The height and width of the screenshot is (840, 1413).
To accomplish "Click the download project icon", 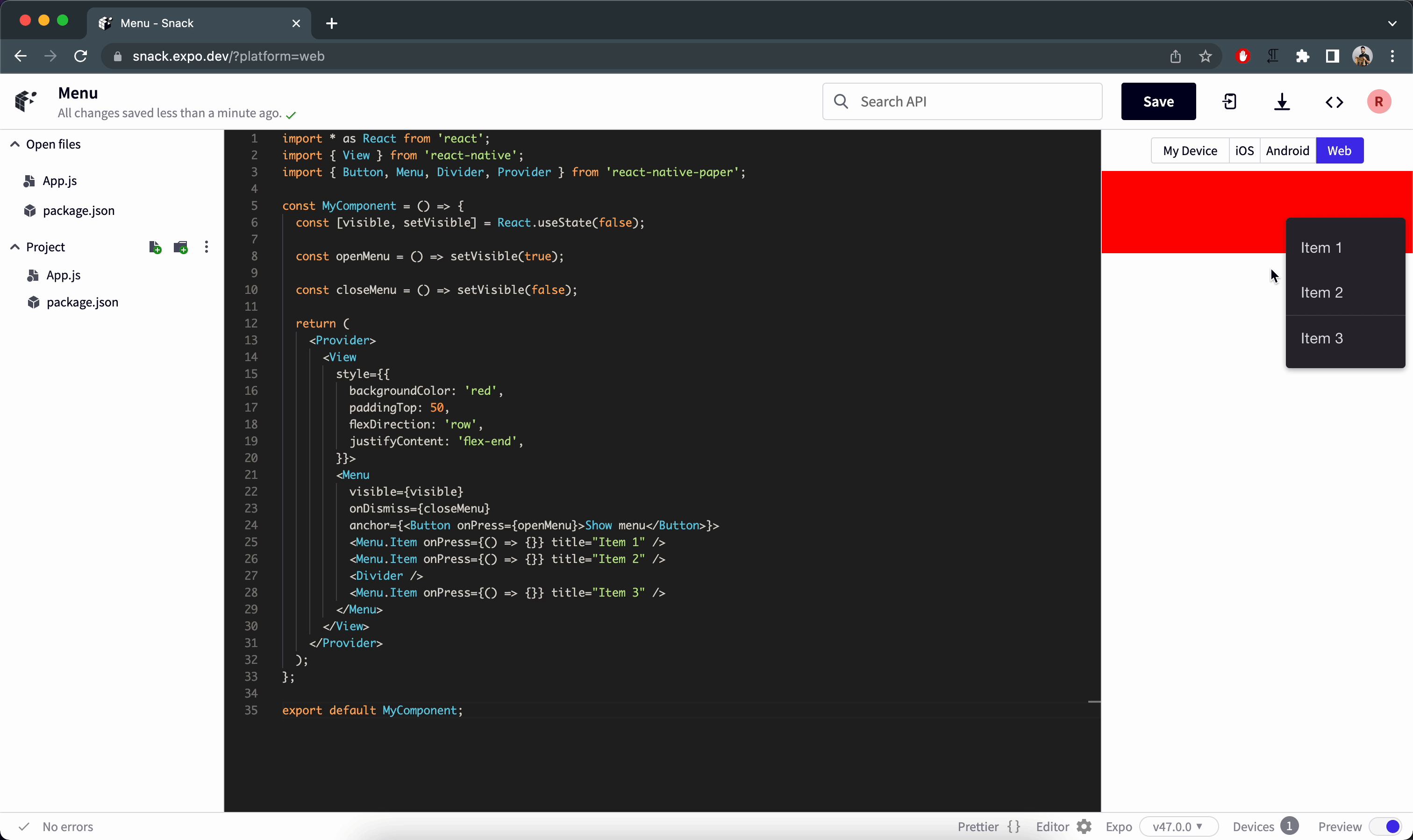I will point(1282,102).
